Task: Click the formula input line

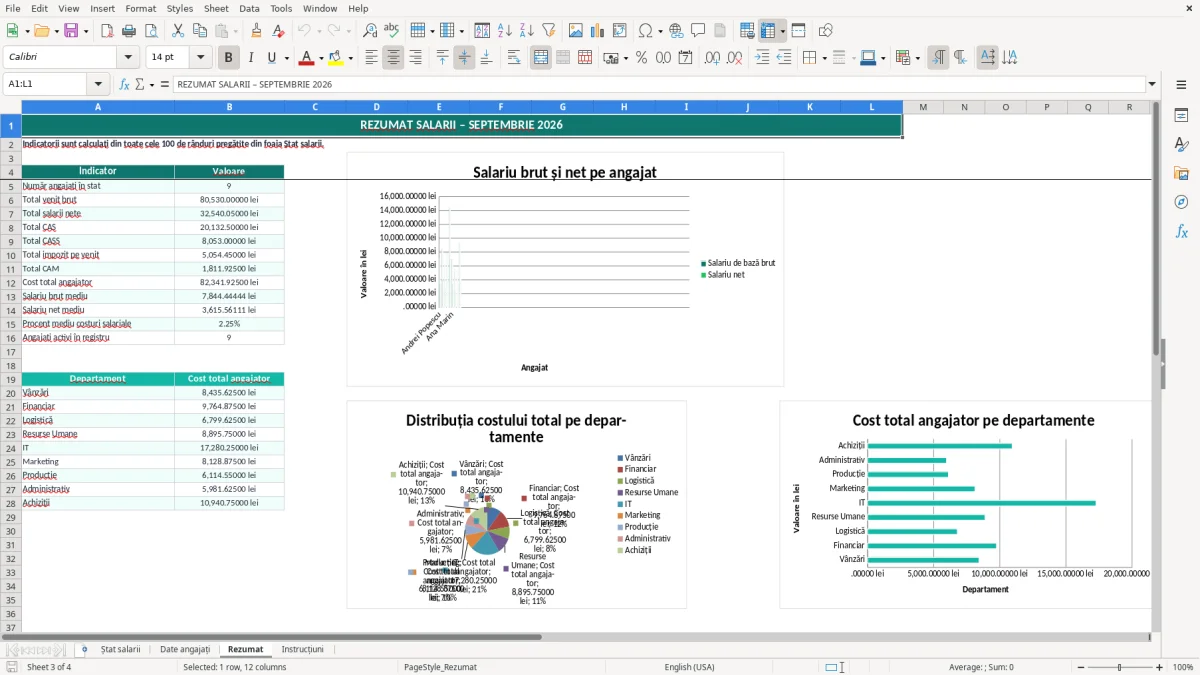Action: click(660, 84)
